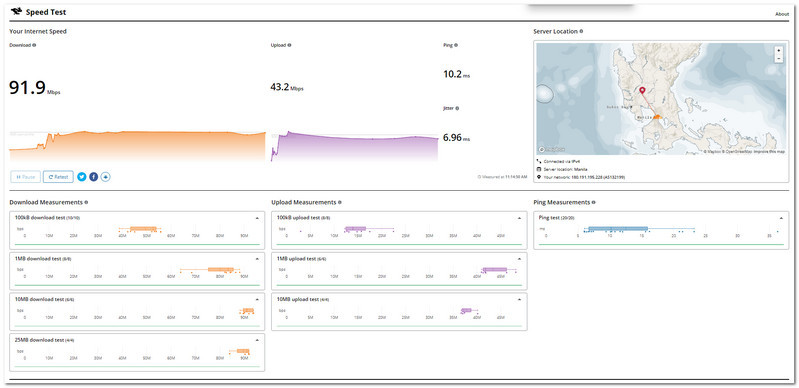The height and width of the screenshot is (388, 799).
Task: Click the 25MB download box plot
Action: pyautogui.click(x=239, y=351)
